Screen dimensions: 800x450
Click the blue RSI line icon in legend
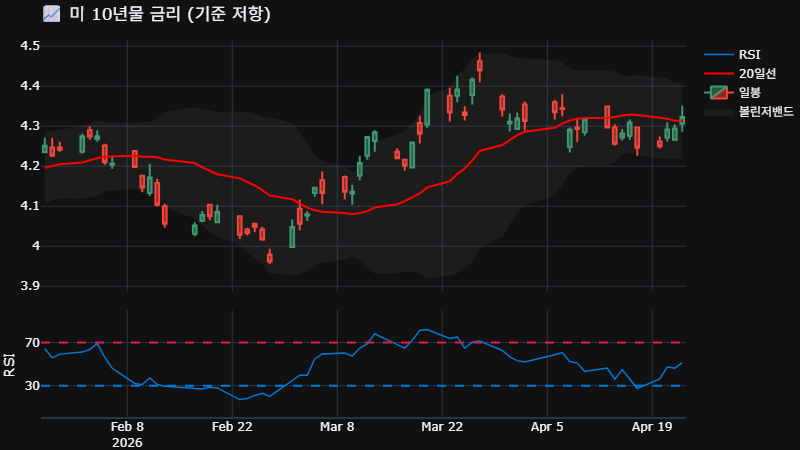(x=719, y=54)
